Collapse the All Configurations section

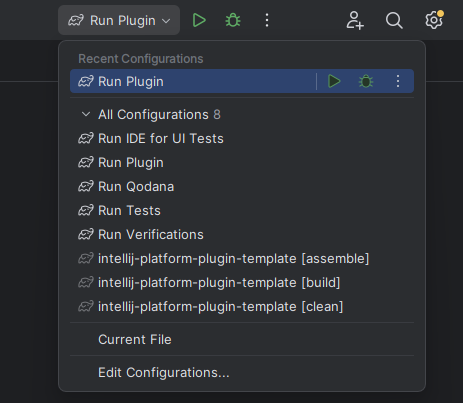86,114
